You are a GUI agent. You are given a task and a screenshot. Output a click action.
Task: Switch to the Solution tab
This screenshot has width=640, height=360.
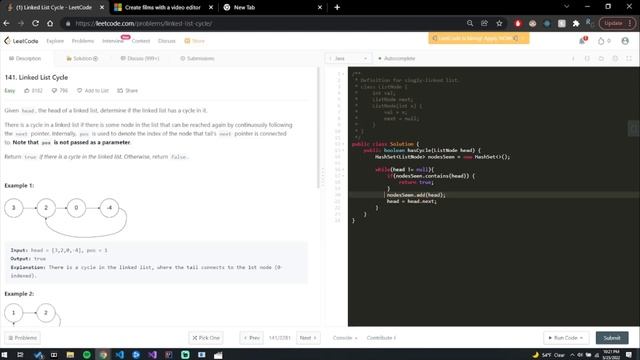point(82,58)
